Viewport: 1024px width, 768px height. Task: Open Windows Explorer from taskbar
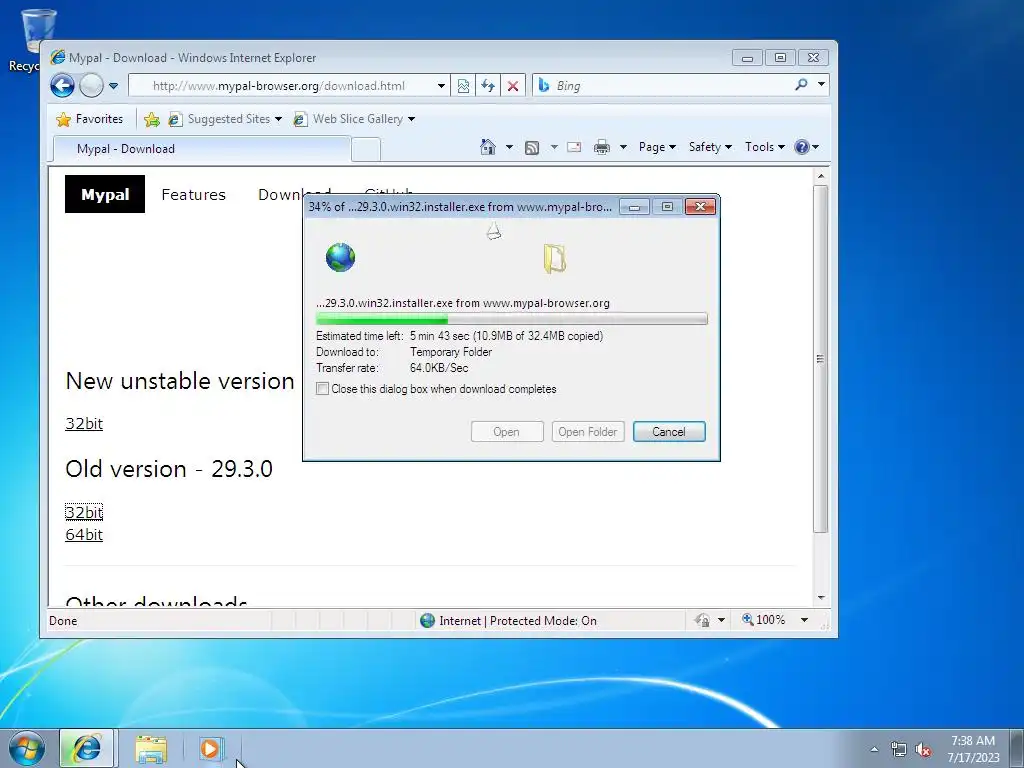pos(151,749)
